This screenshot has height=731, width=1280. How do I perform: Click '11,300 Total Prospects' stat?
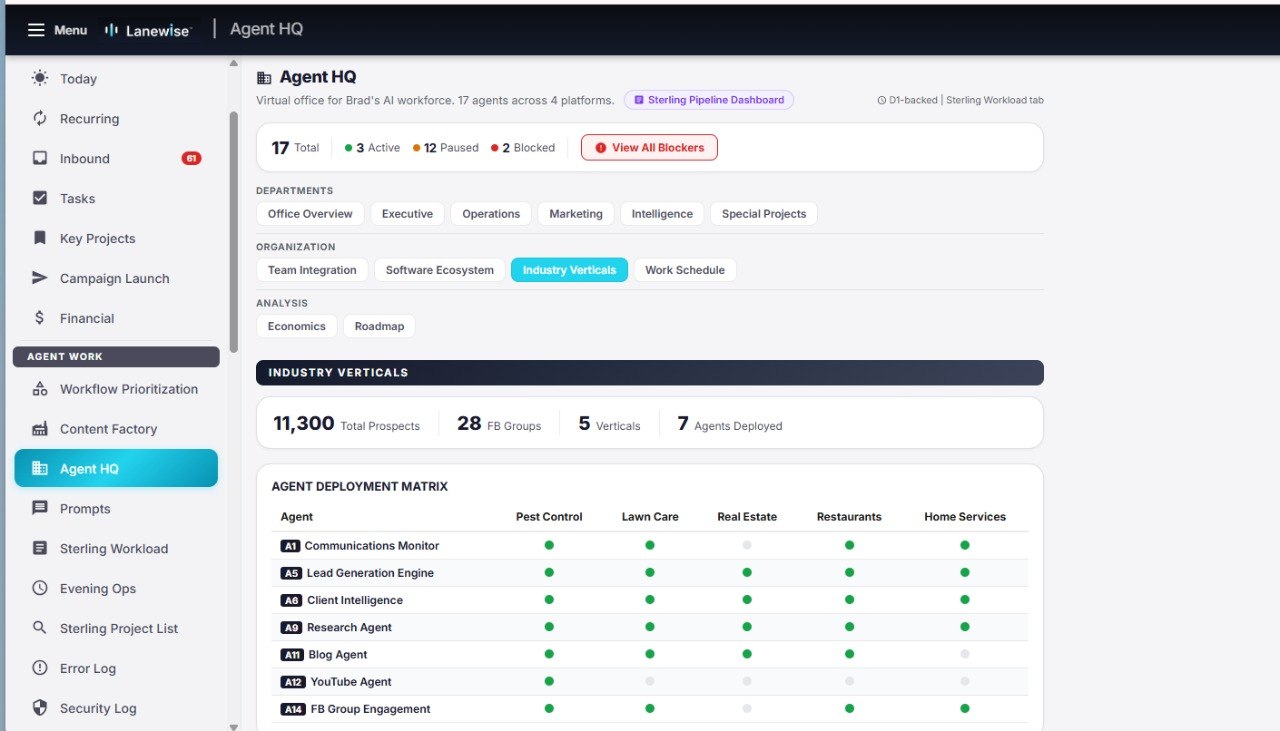pyautogui.click(x=346, y=424)
